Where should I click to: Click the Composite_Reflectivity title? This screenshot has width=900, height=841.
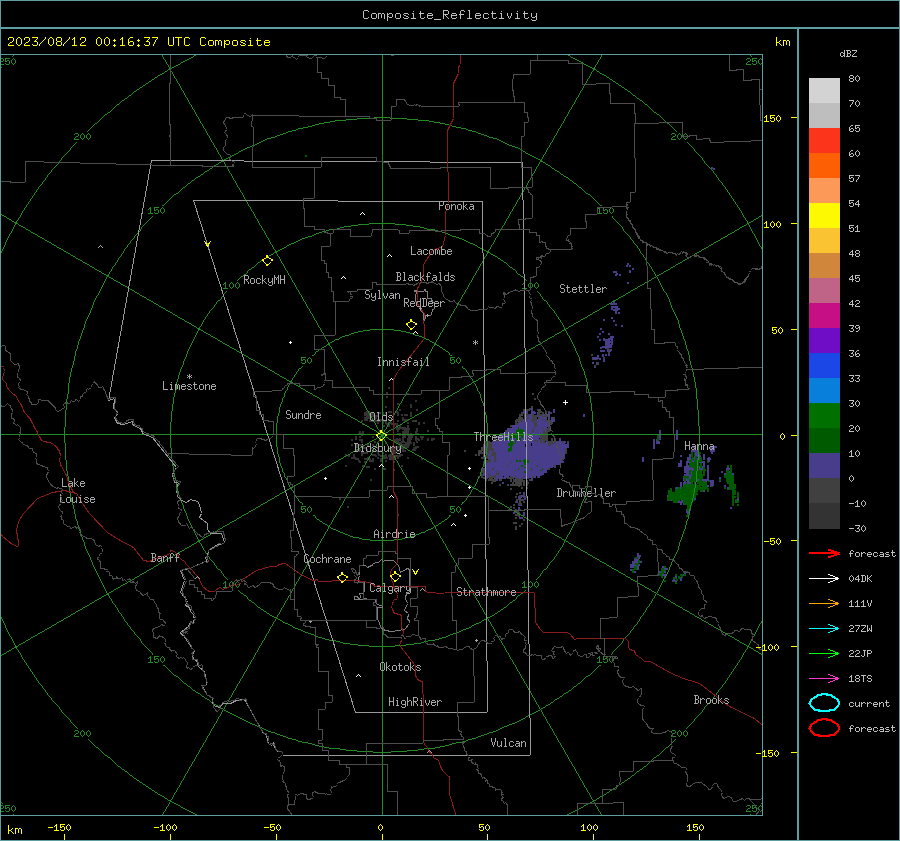tap(450, 15)
